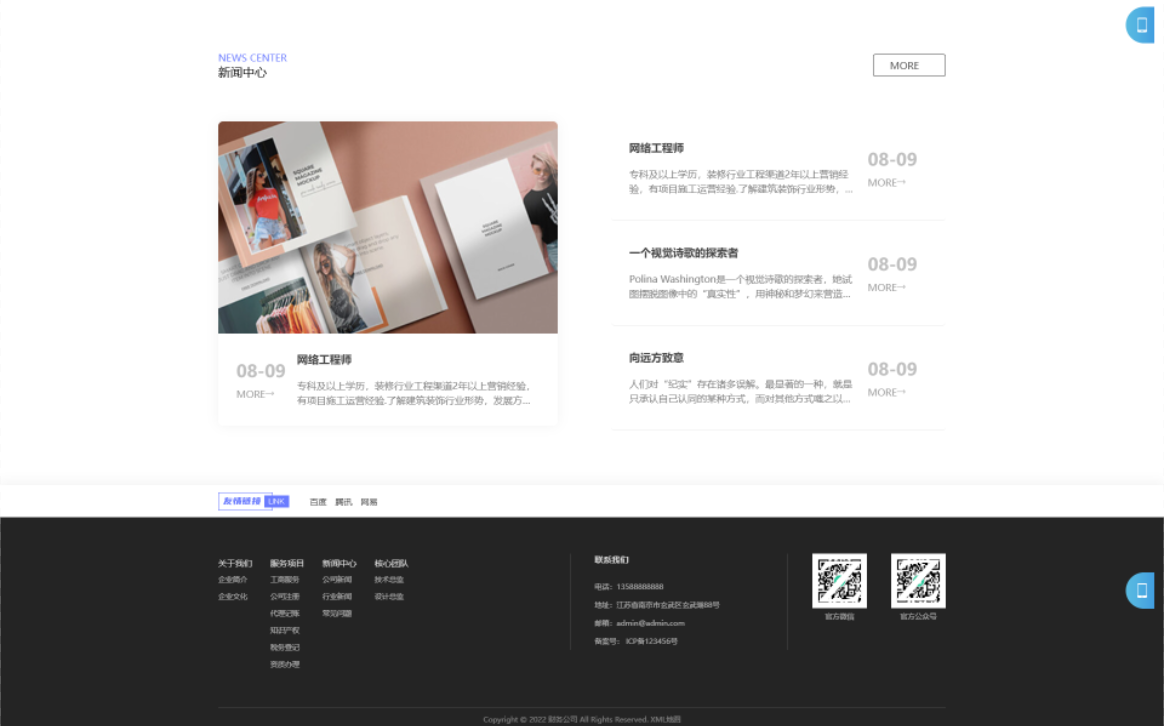
Task: Click the 官方公众号 QR code image
Action: 916,583
